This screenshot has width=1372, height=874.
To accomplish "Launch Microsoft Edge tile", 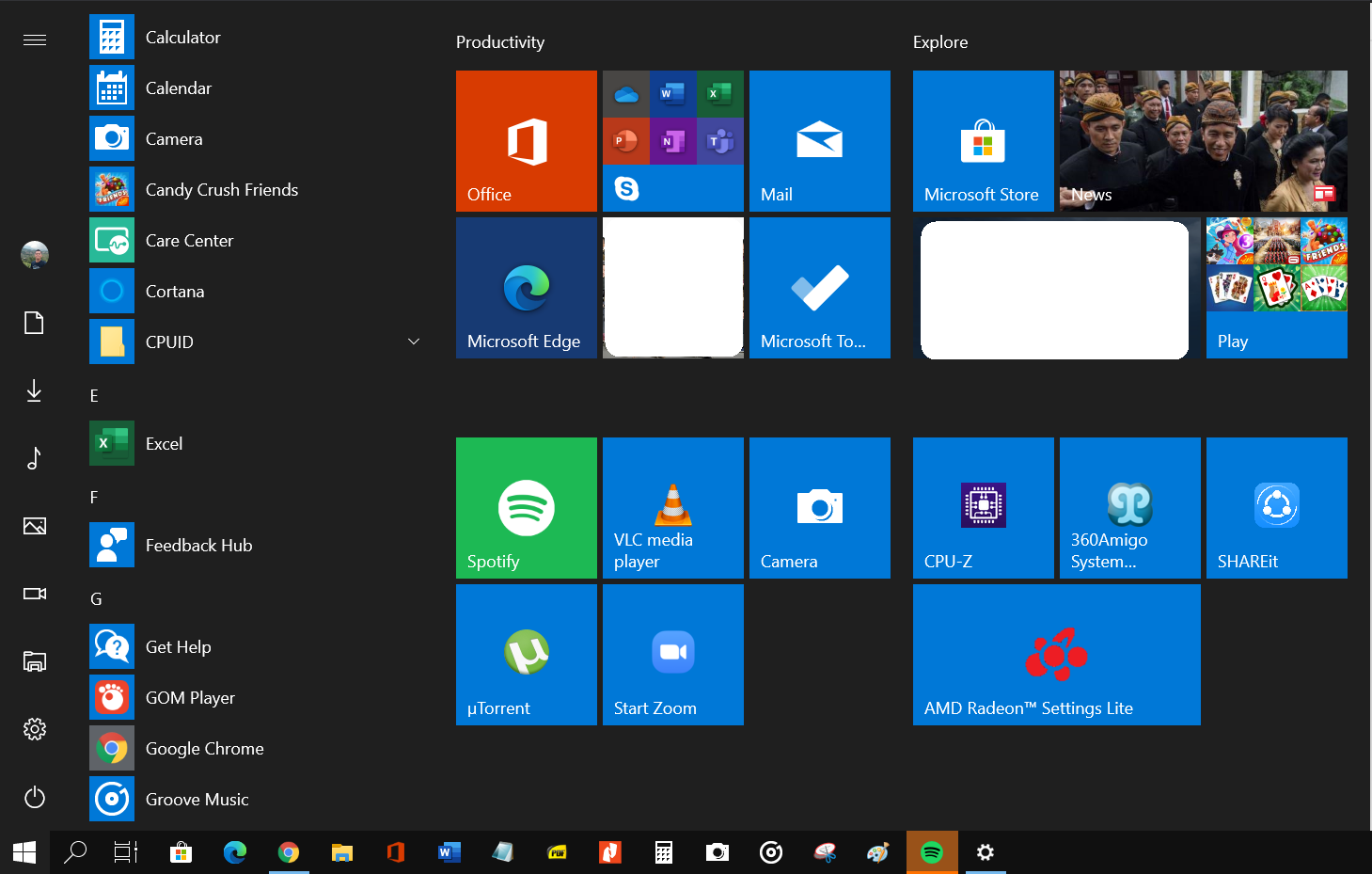I will pos(527,288).
